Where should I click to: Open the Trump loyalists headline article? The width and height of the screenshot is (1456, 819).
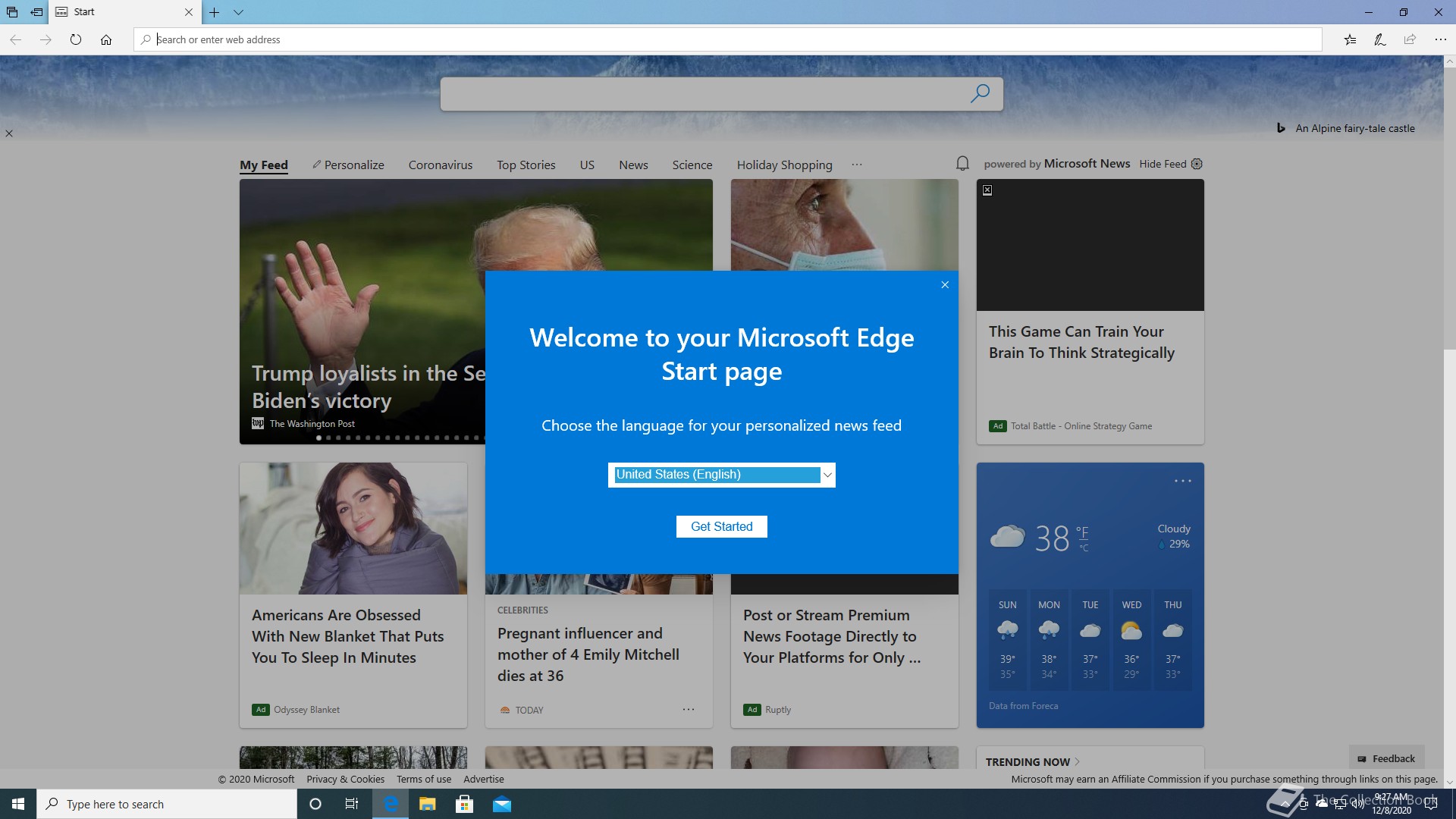pyautogui.click(x=369, y=387)
